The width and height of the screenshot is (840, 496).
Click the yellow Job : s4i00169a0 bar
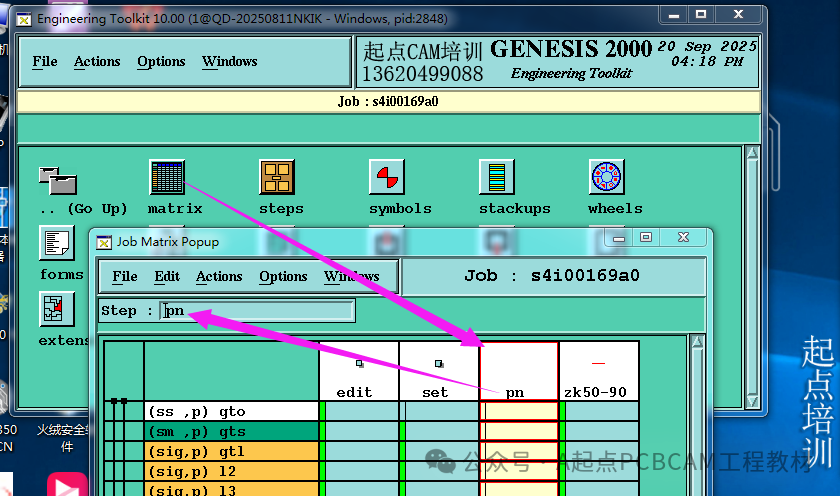point(388,102)
